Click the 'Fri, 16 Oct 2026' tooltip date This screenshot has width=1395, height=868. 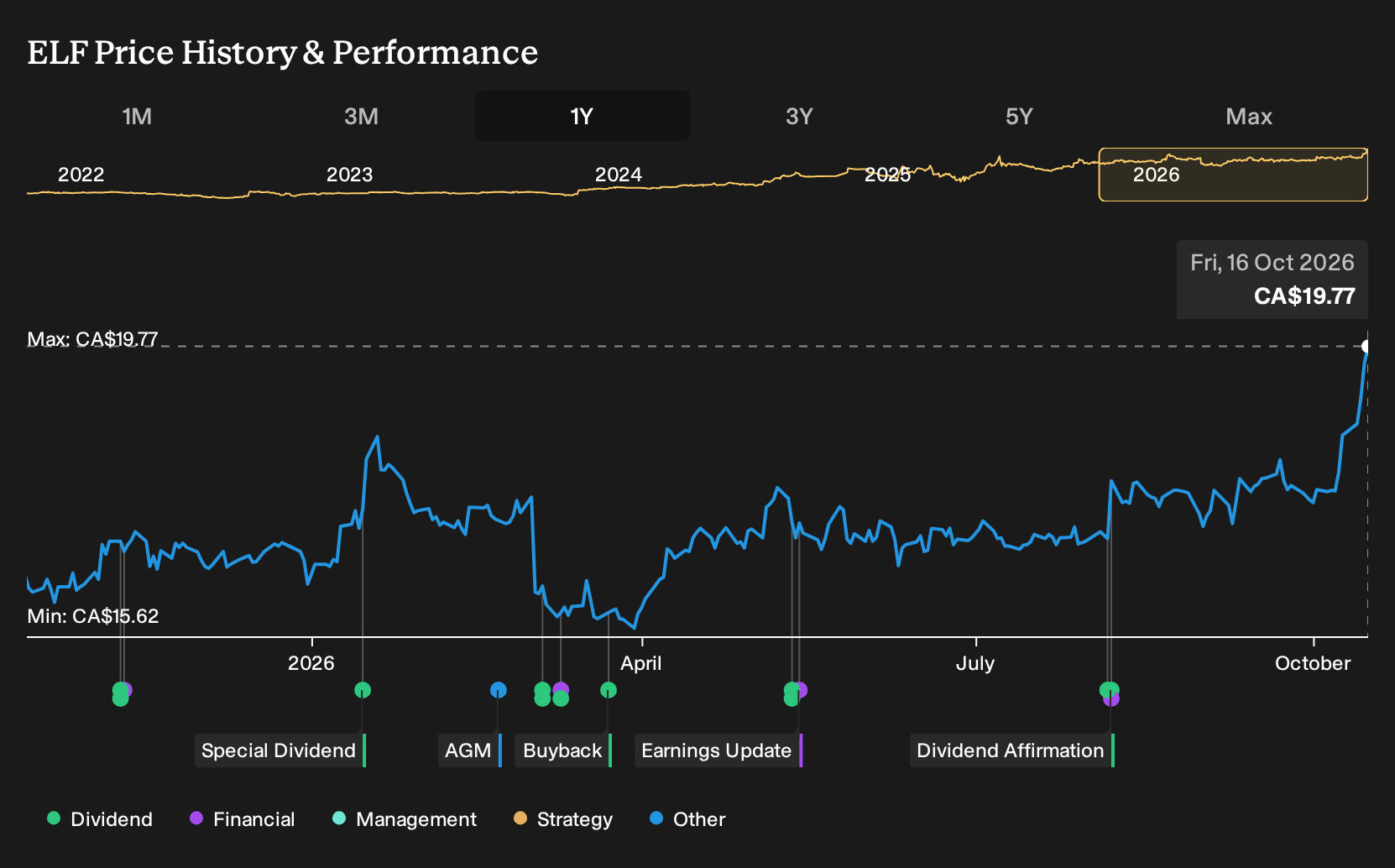[1272, 263]
